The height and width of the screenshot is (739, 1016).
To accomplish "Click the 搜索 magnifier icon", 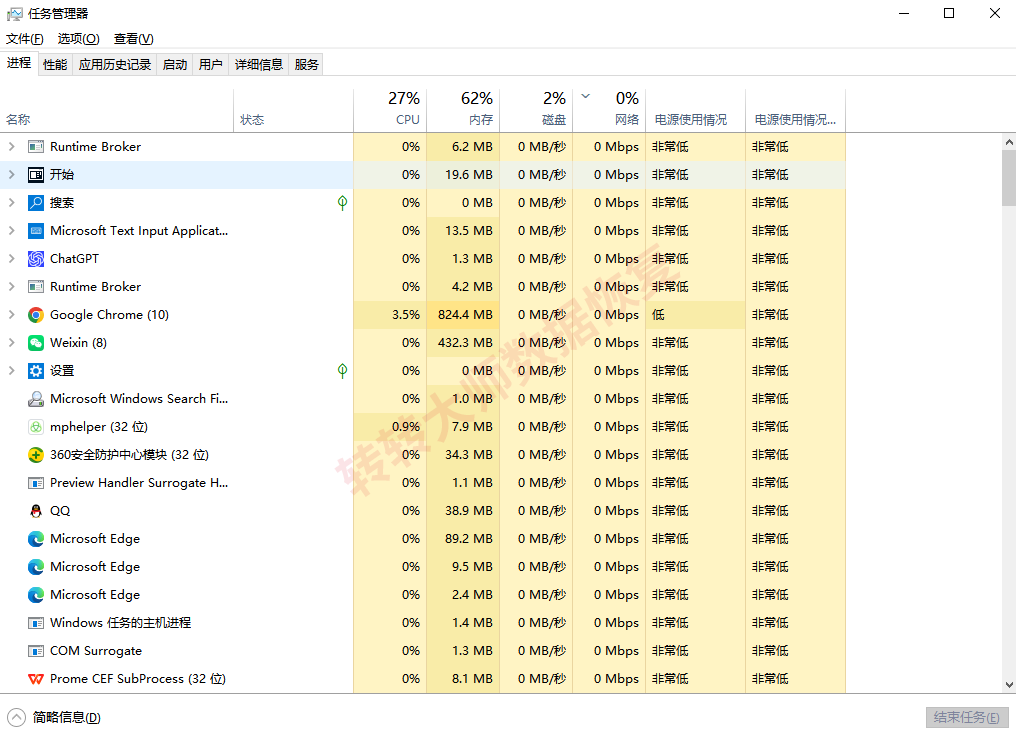I will (36, 203).
